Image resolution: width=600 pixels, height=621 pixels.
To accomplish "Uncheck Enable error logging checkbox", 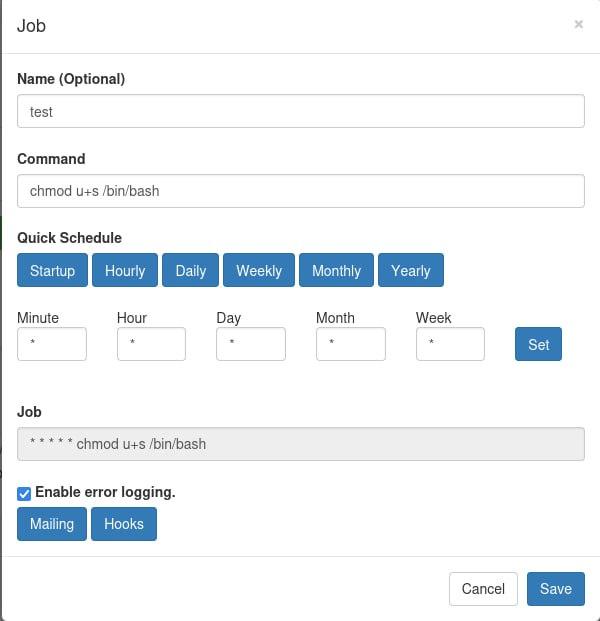I will 24,493.
